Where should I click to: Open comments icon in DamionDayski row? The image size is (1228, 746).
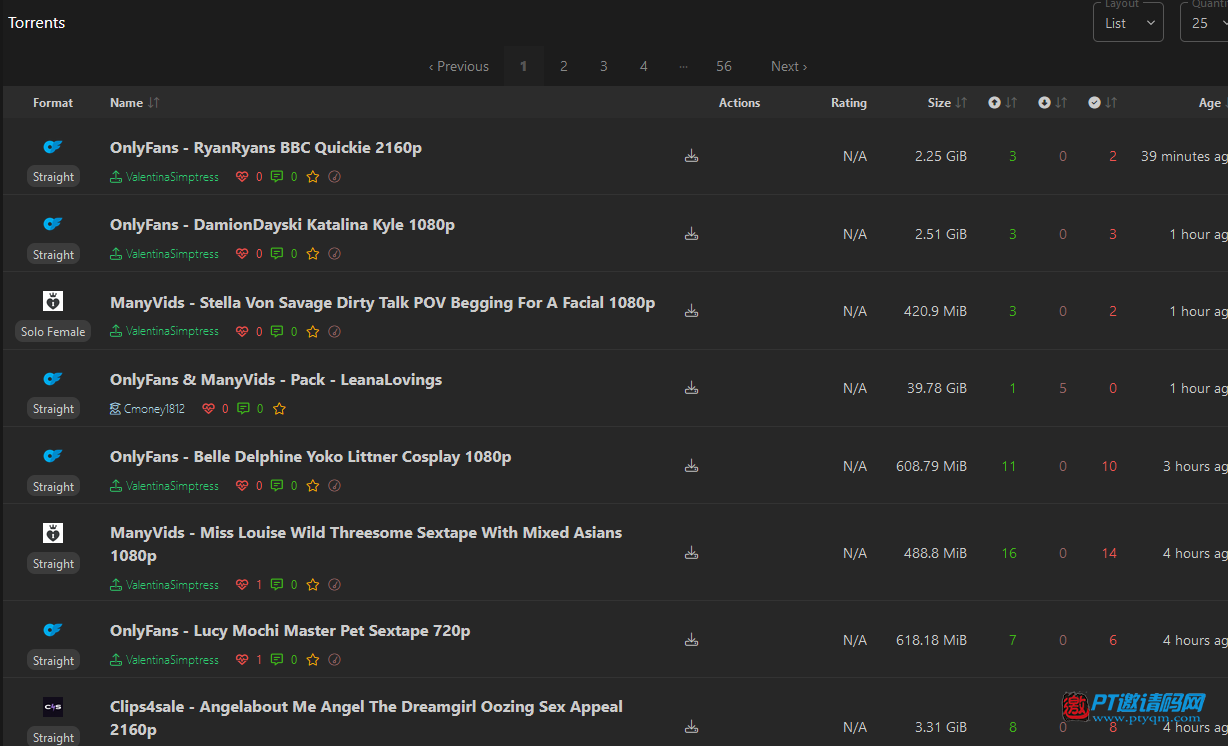click(277, 254)
